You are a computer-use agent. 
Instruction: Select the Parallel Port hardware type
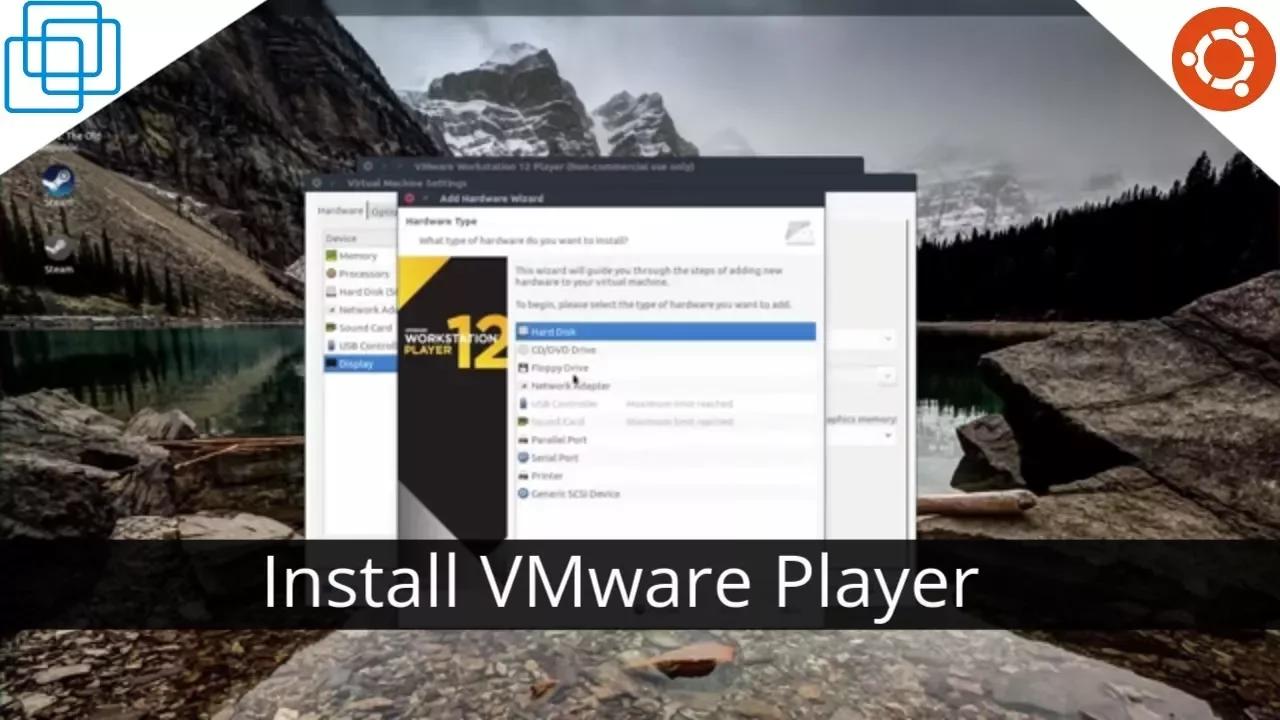[x=560, y=439]
